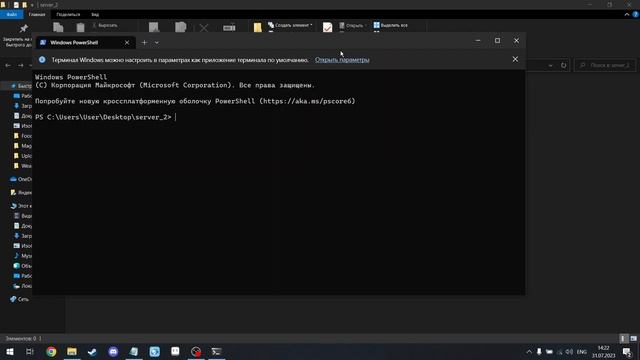Image resolution: width=640 pixels, height=360 pixels.
Task: Click the Explorer refresh button
Action: (563, 65)
